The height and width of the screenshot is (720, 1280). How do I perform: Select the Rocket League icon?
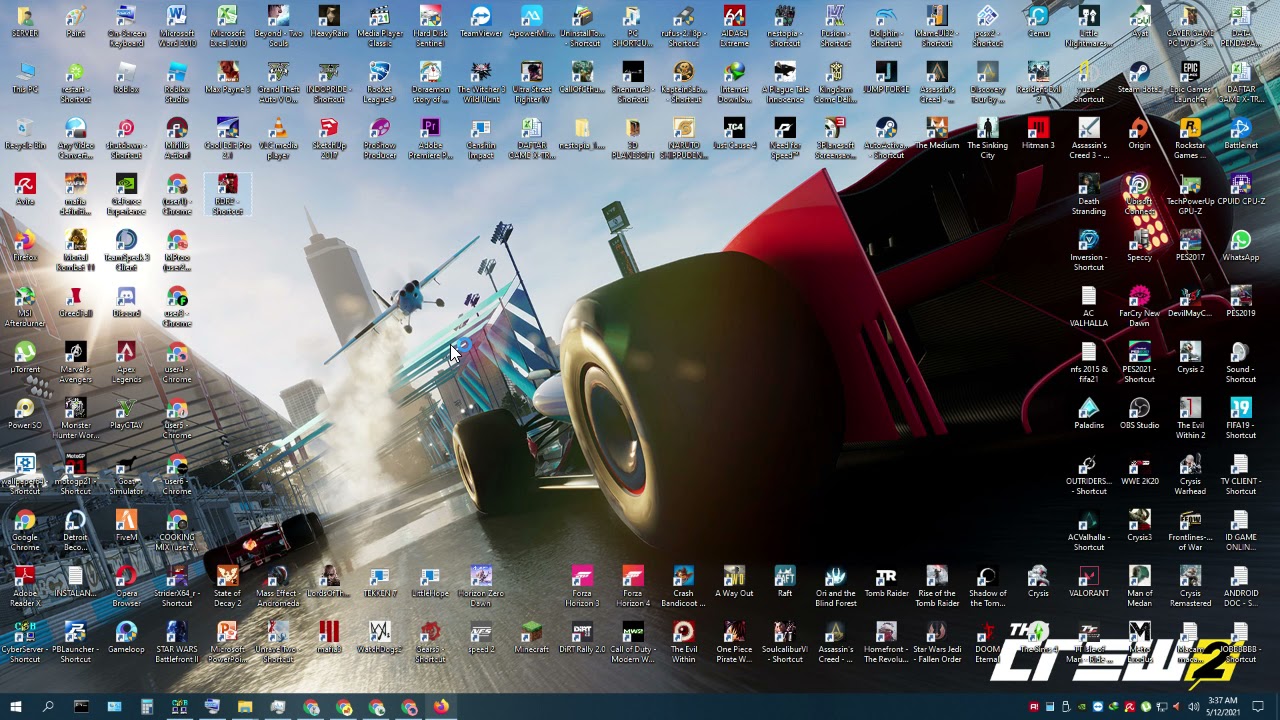(x=379, y=83)
